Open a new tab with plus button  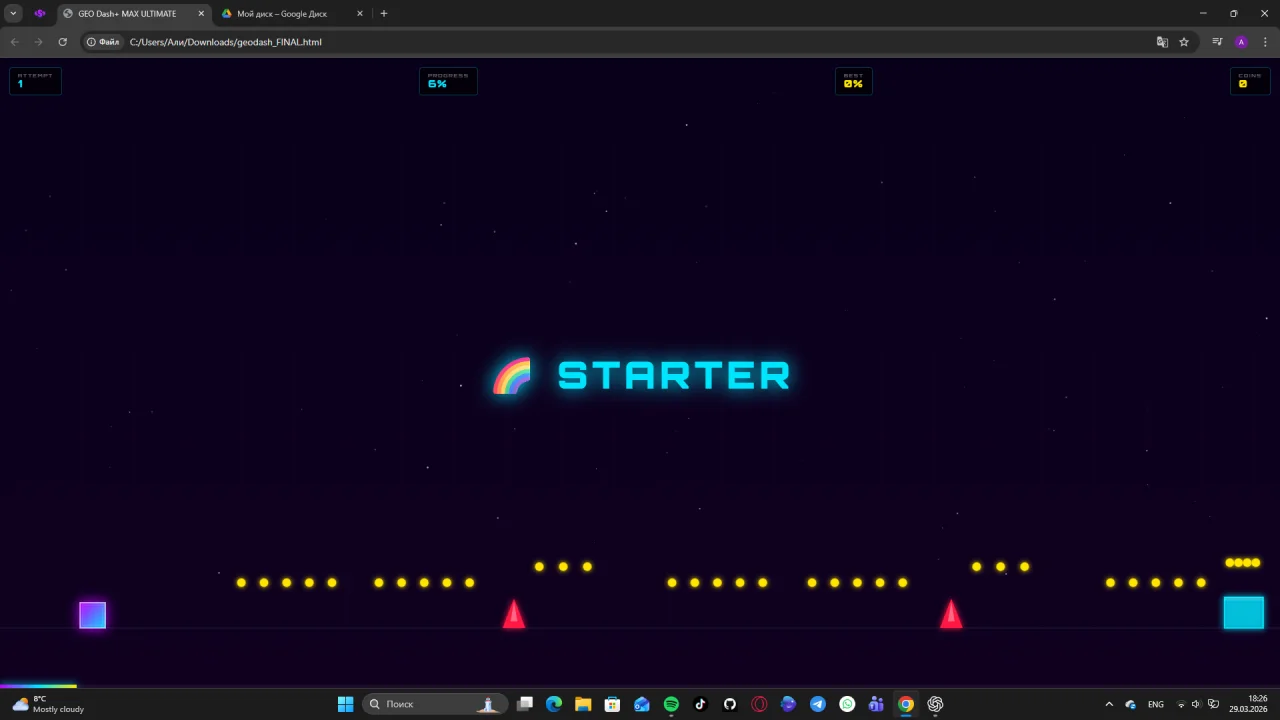tap(384, 14)
